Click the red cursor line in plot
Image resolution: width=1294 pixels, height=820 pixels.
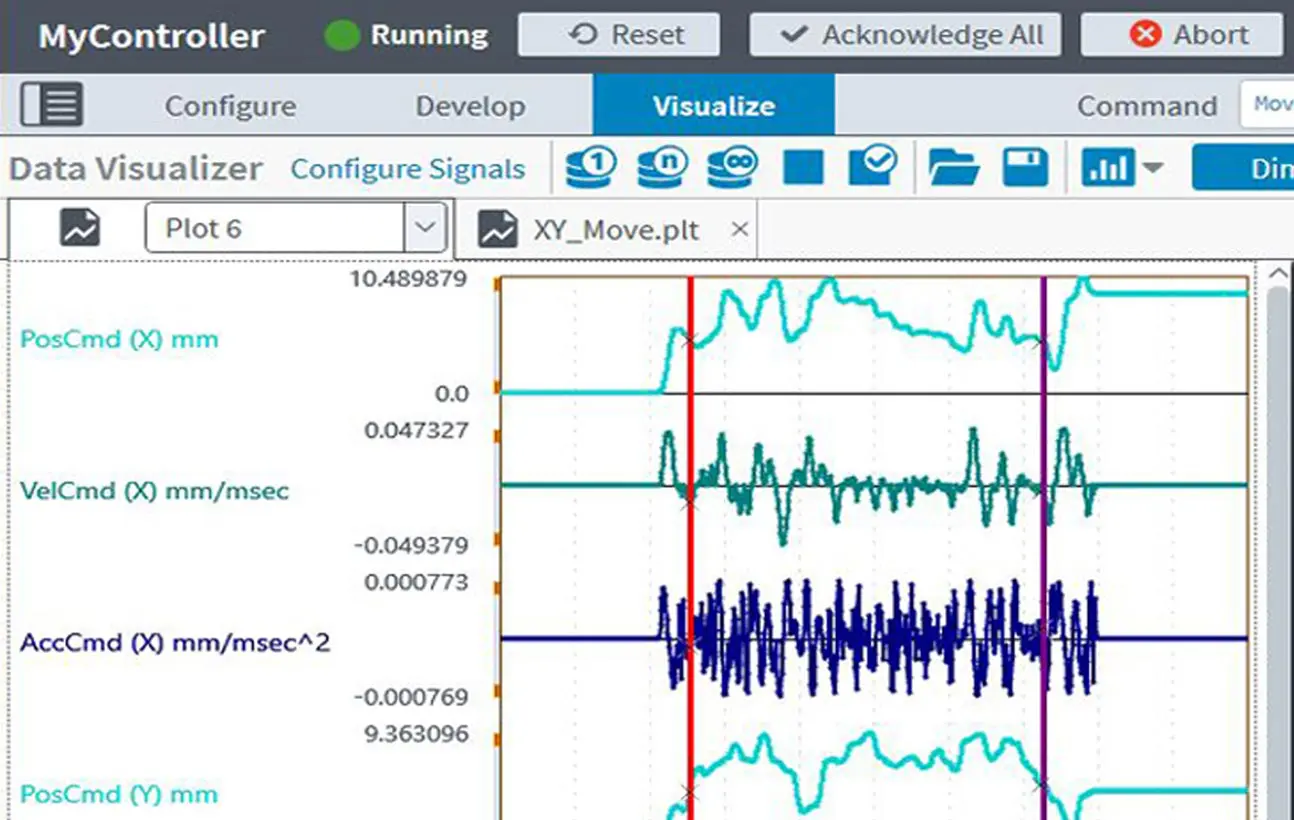click(690, 560)
